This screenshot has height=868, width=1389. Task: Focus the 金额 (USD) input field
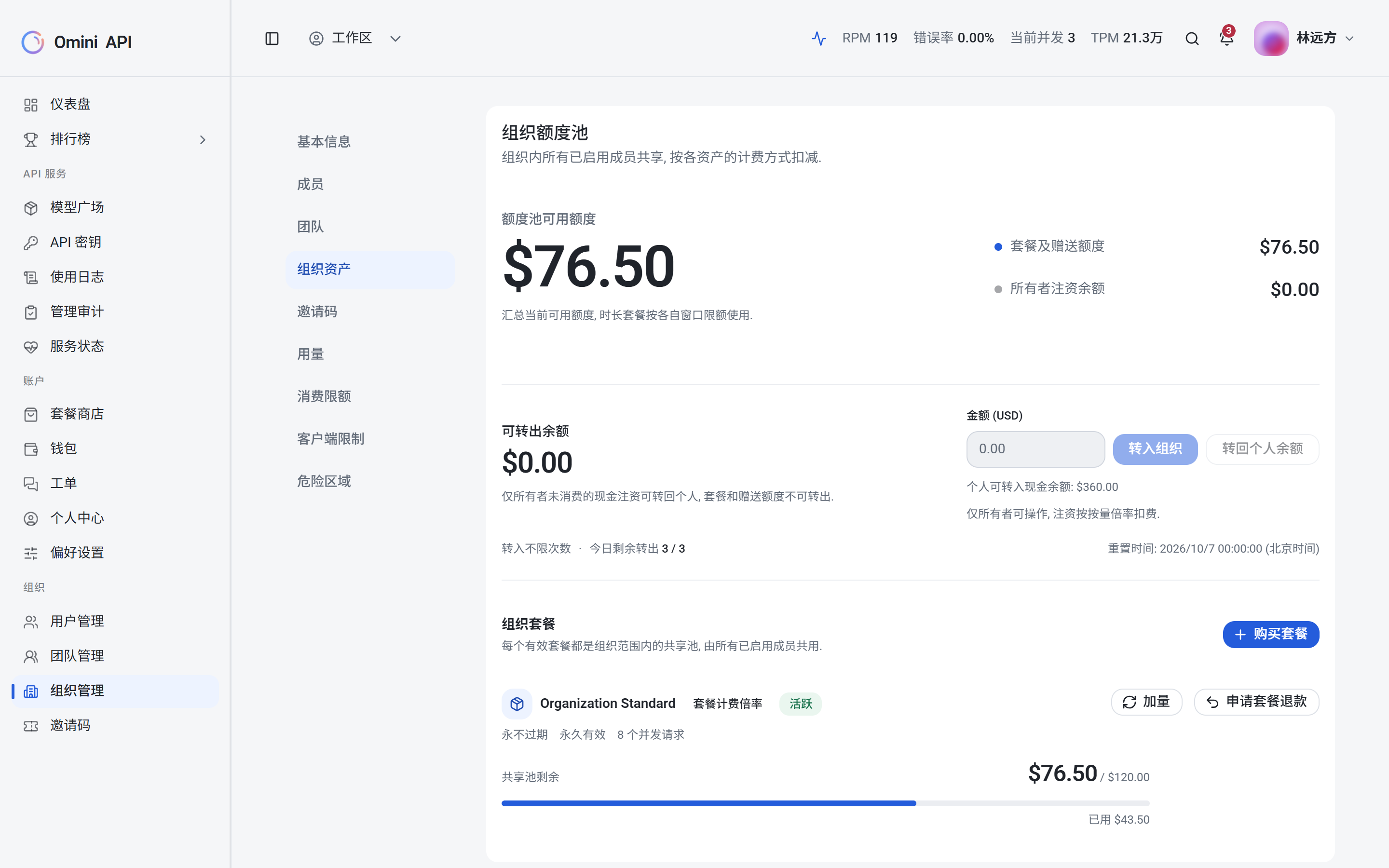click(1035, 449)
